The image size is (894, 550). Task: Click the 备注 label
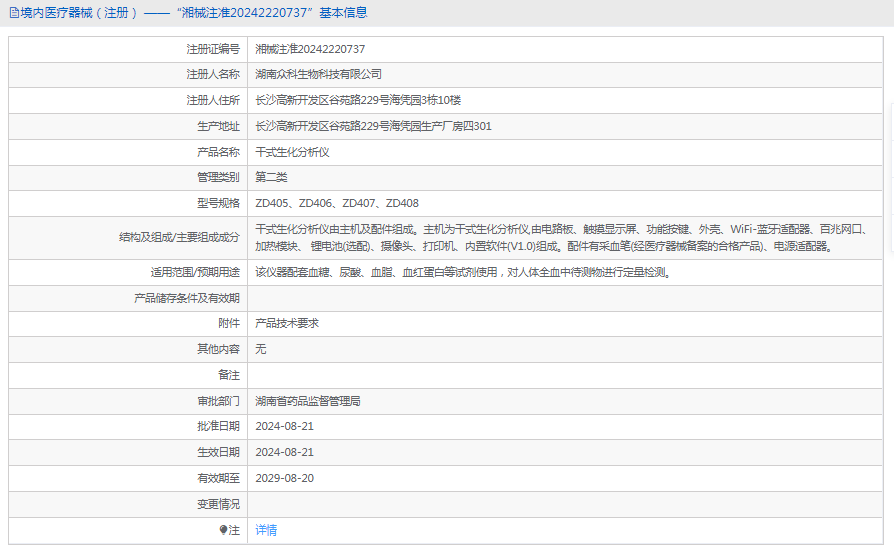(229, 375)
